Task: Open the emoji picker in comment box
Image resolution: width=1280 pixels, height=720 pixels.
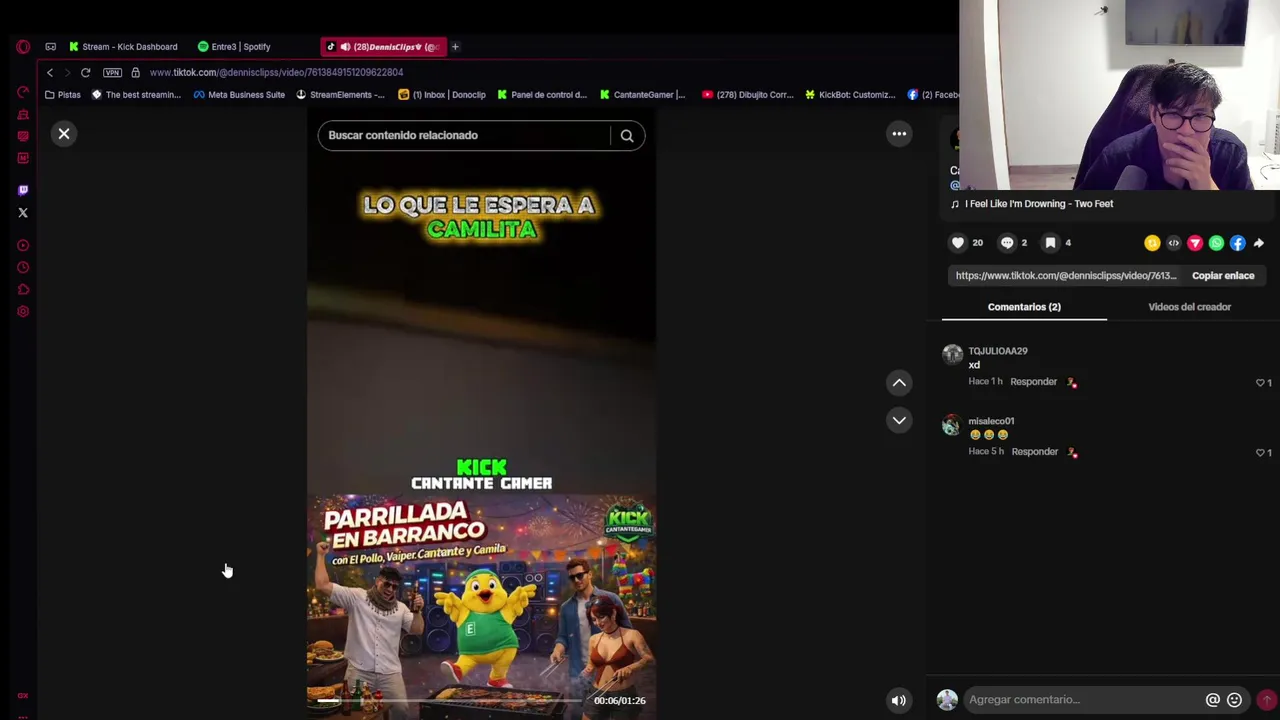Action: click(1234, 700)
